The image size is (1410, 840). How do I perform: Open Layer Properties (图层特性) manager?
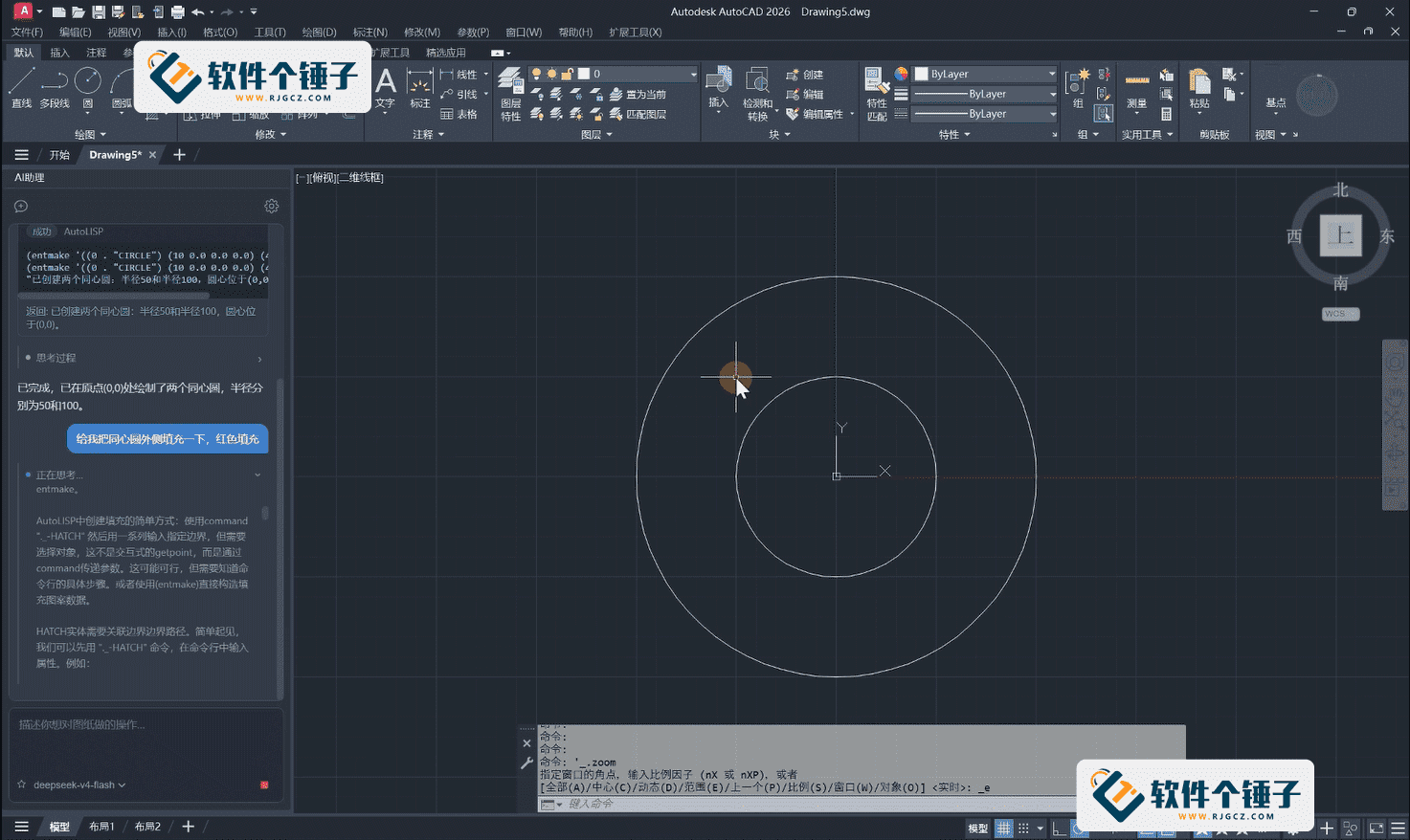(510, 95)
